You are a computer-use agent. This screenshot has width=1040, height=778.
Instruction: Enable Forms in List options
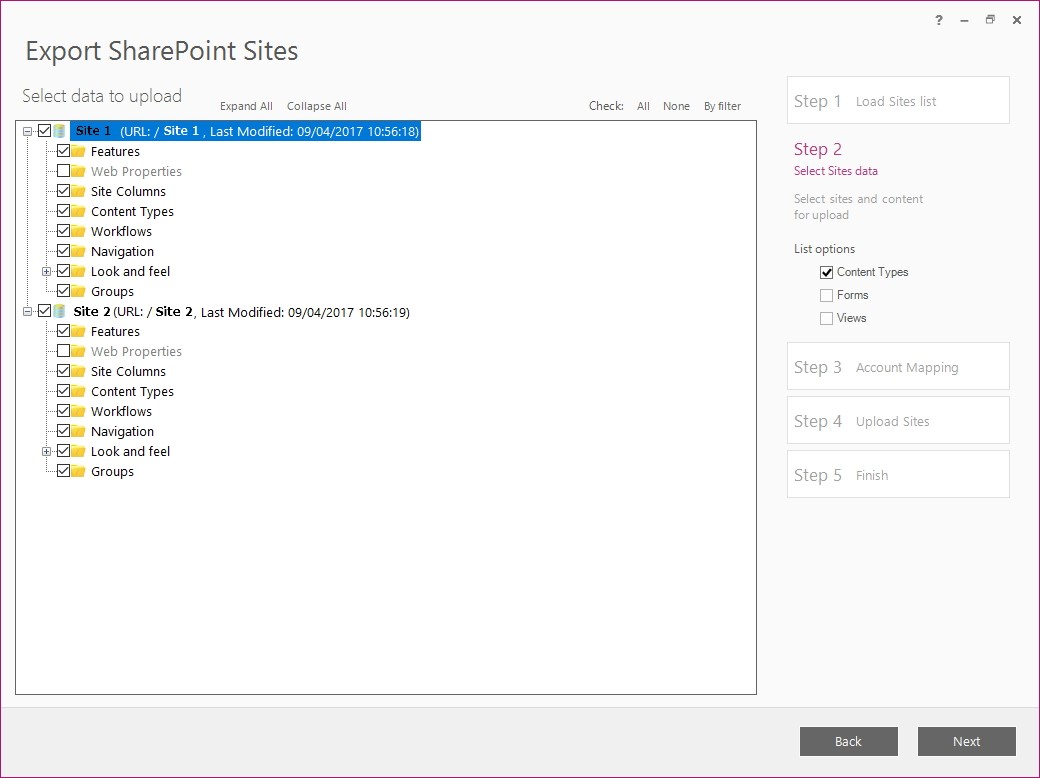click(826, 295)
